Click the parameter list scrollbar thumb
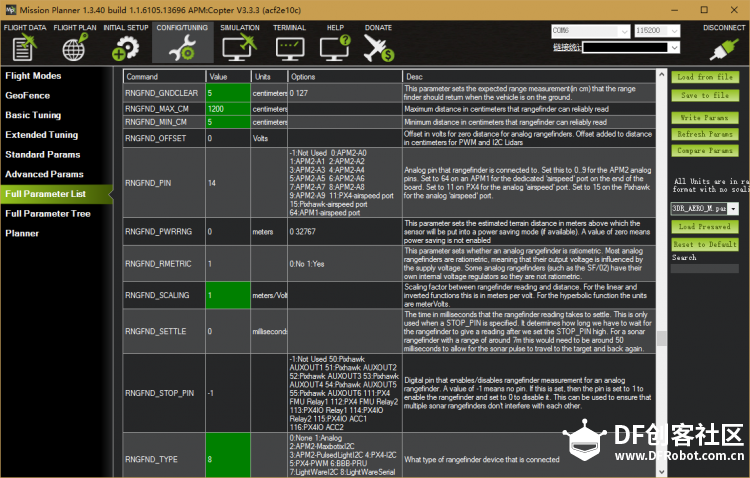 (662, 338)
